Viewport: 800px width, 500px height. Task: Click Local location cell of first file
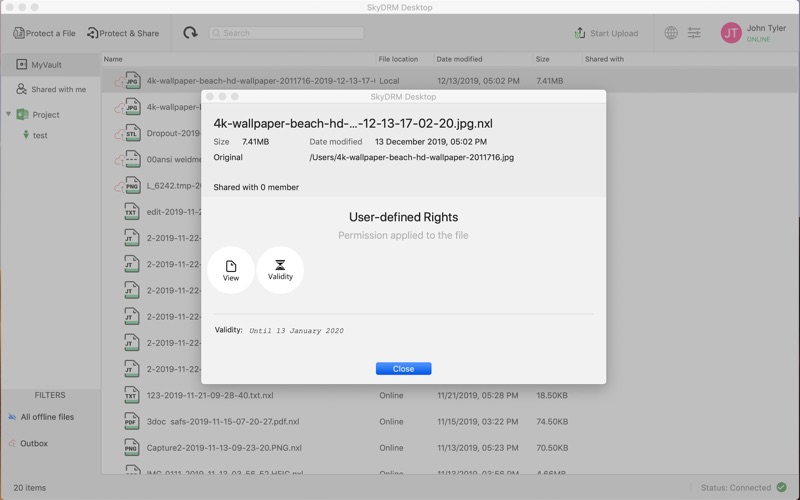click(389, 81)
